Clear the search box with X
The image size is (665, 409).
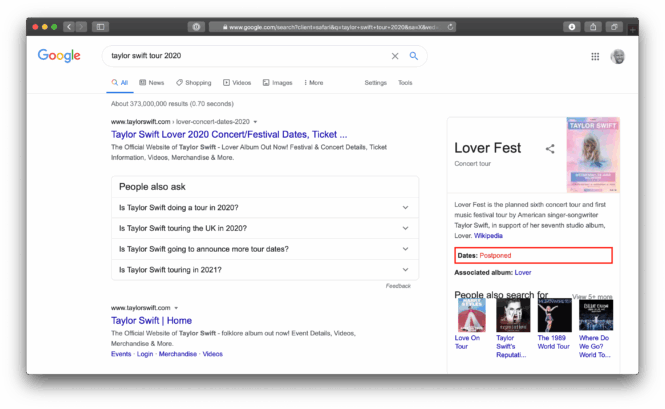395,56
